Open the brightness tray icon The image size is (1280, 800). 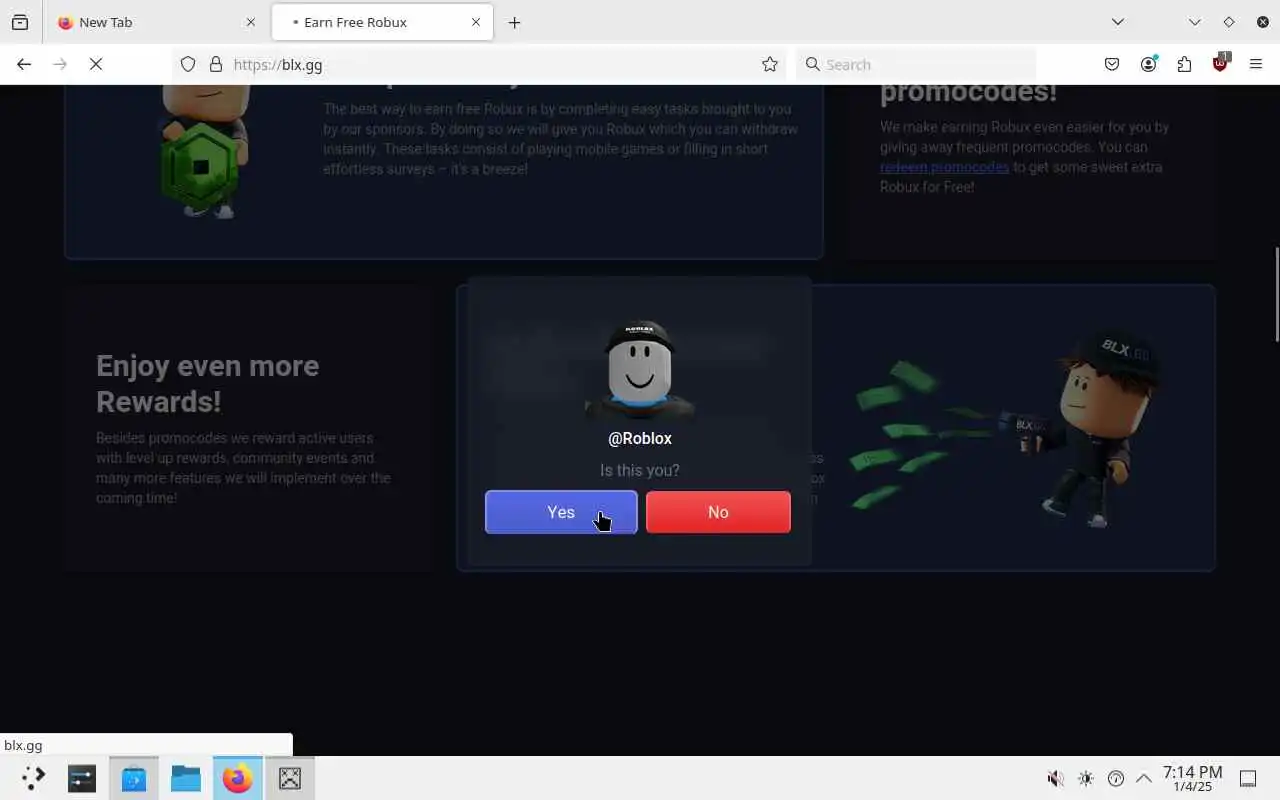[x=1086, y=778]
